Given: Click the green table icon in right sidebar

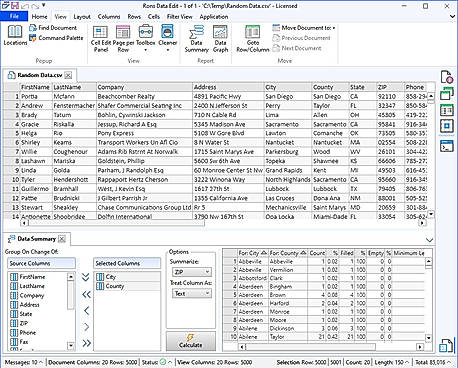Looking at the screenshot, I should click(447, 110).
